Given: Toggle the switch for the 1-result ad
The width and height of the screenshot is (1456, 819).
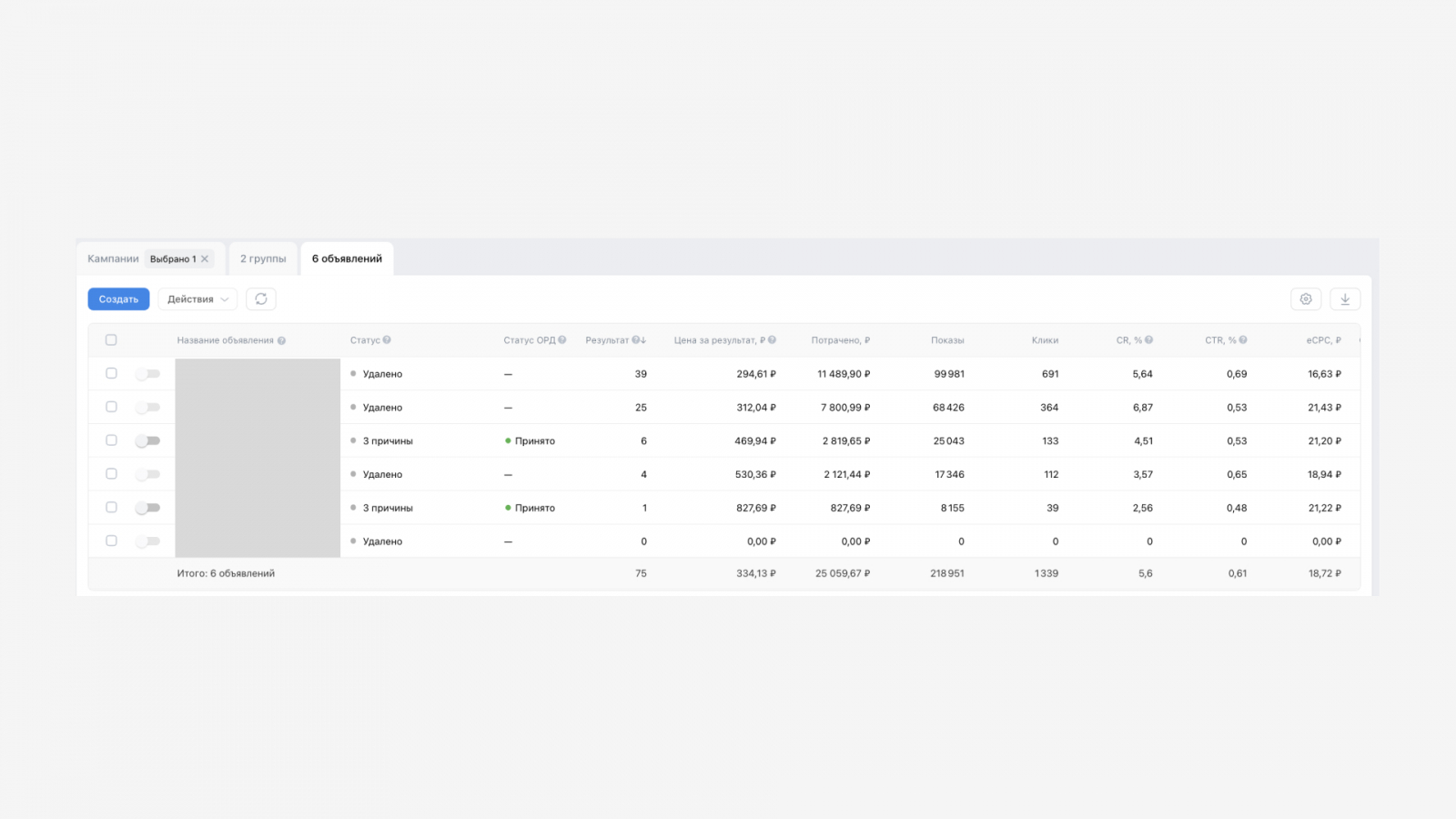Looking at the screenshot, I should pos(147,508).
